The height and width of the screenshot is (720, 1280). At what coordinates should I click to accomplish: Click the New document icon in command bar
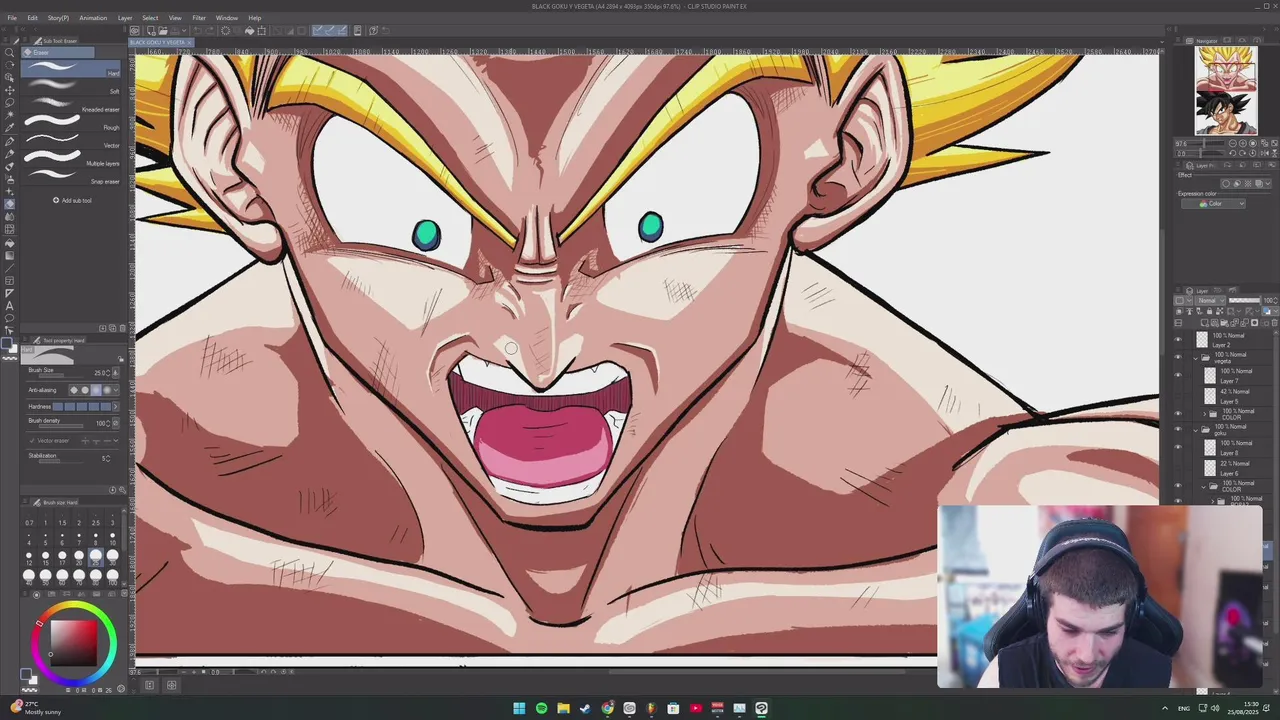(151, 30)
